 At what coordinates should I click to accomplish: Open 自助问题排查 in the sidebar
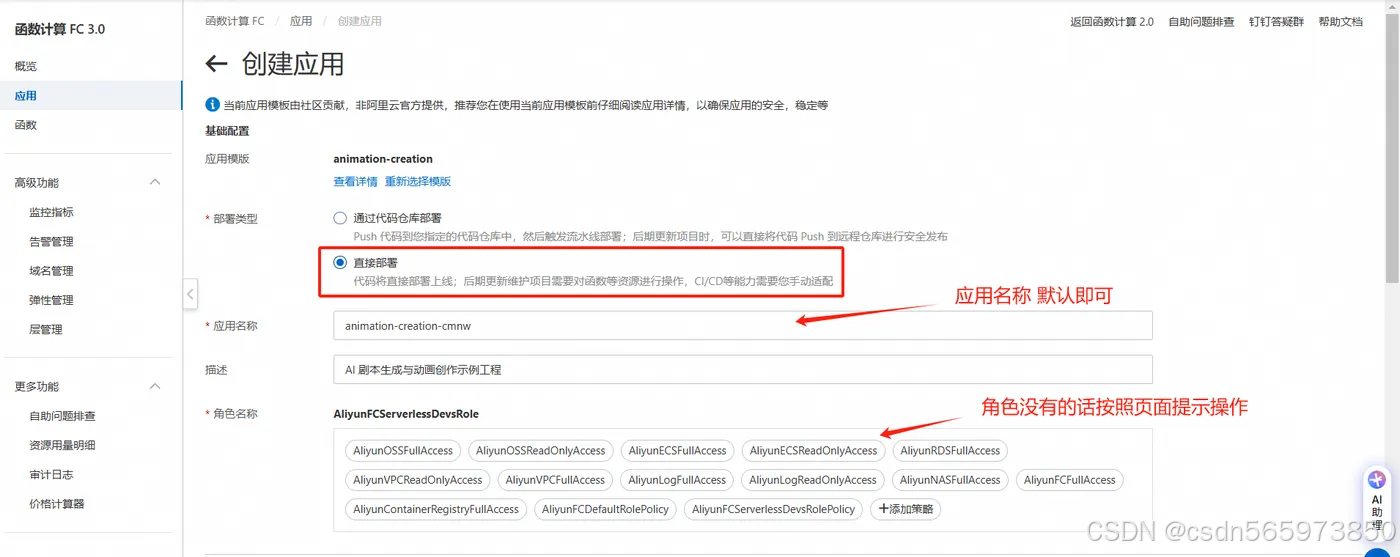(62, 416)
